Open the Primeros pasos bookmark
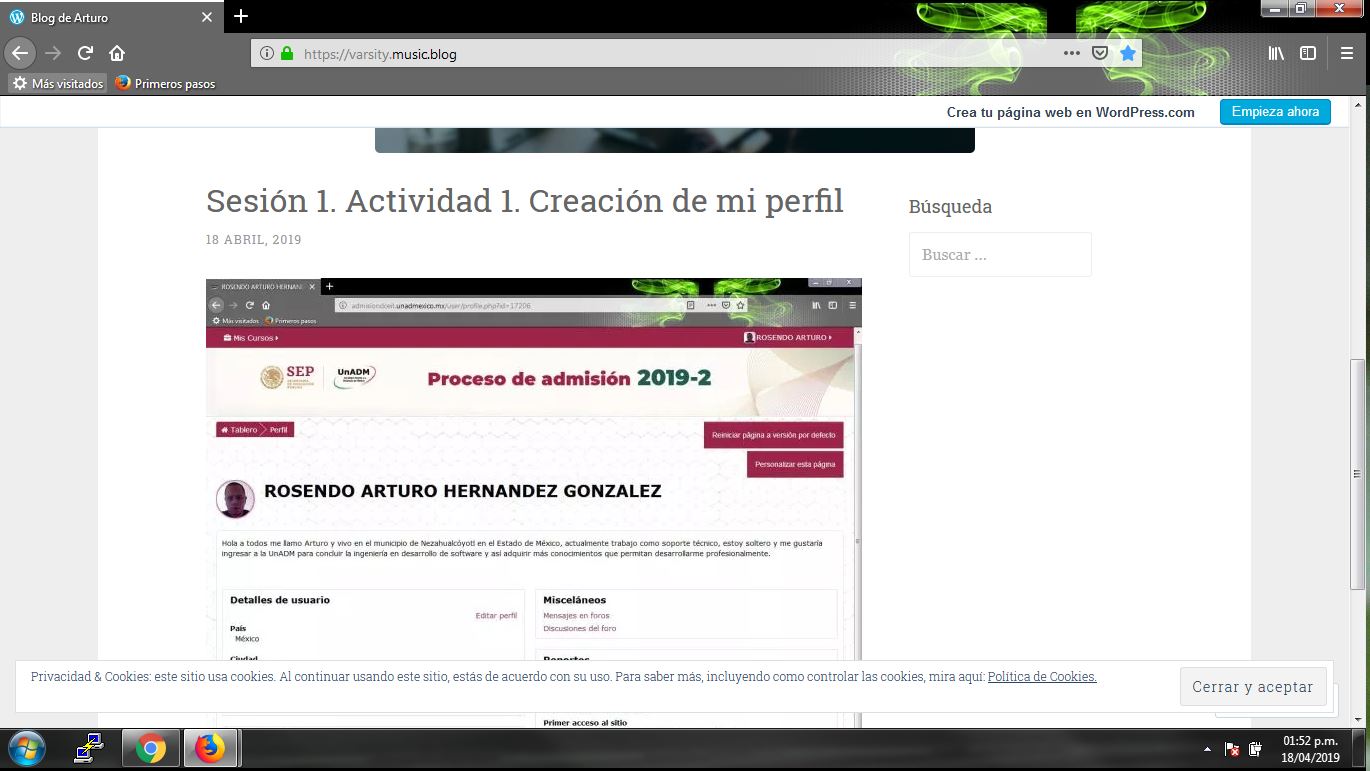The image size is (1370, 771). click(165, 84)
